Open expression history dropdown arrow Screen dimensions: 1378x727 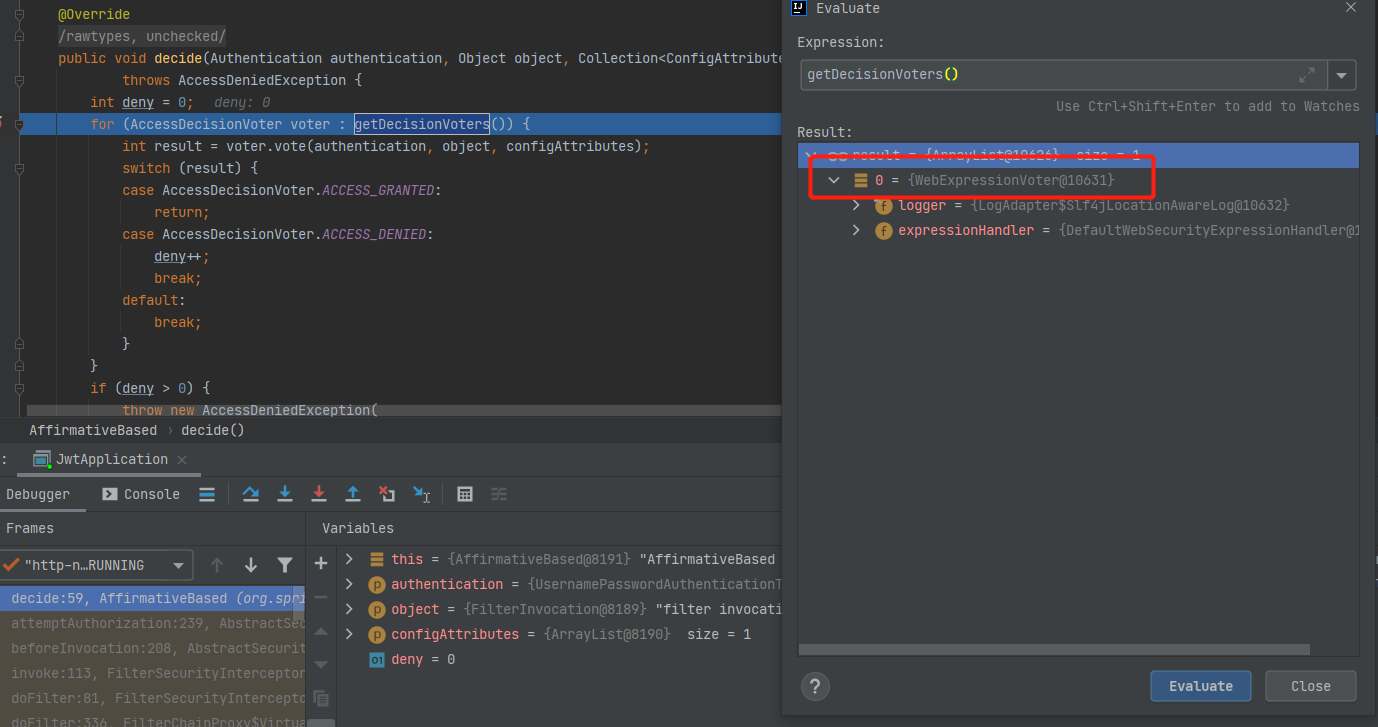[x=1342, y=75]
